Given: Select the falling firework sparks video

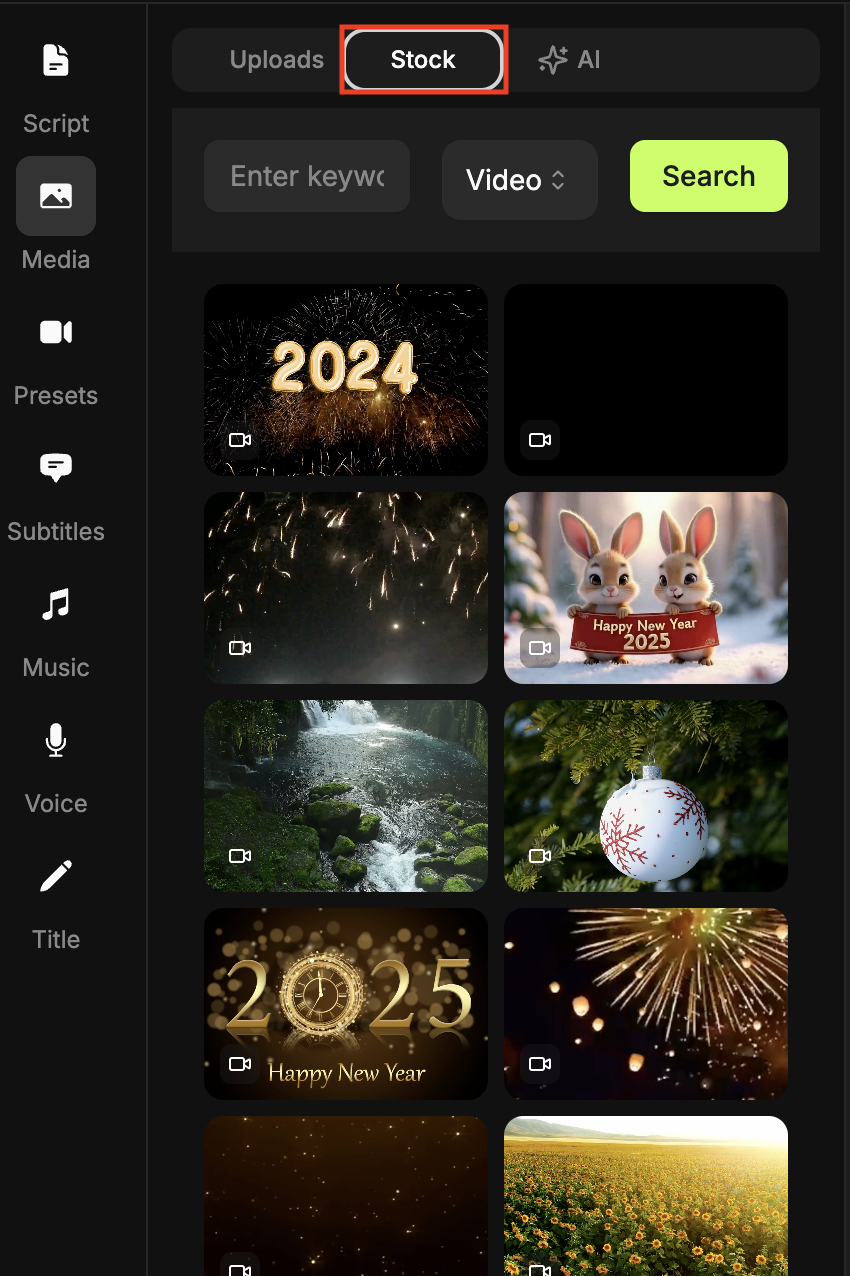Looking at the screenshot, I should [x=346, y=588].
